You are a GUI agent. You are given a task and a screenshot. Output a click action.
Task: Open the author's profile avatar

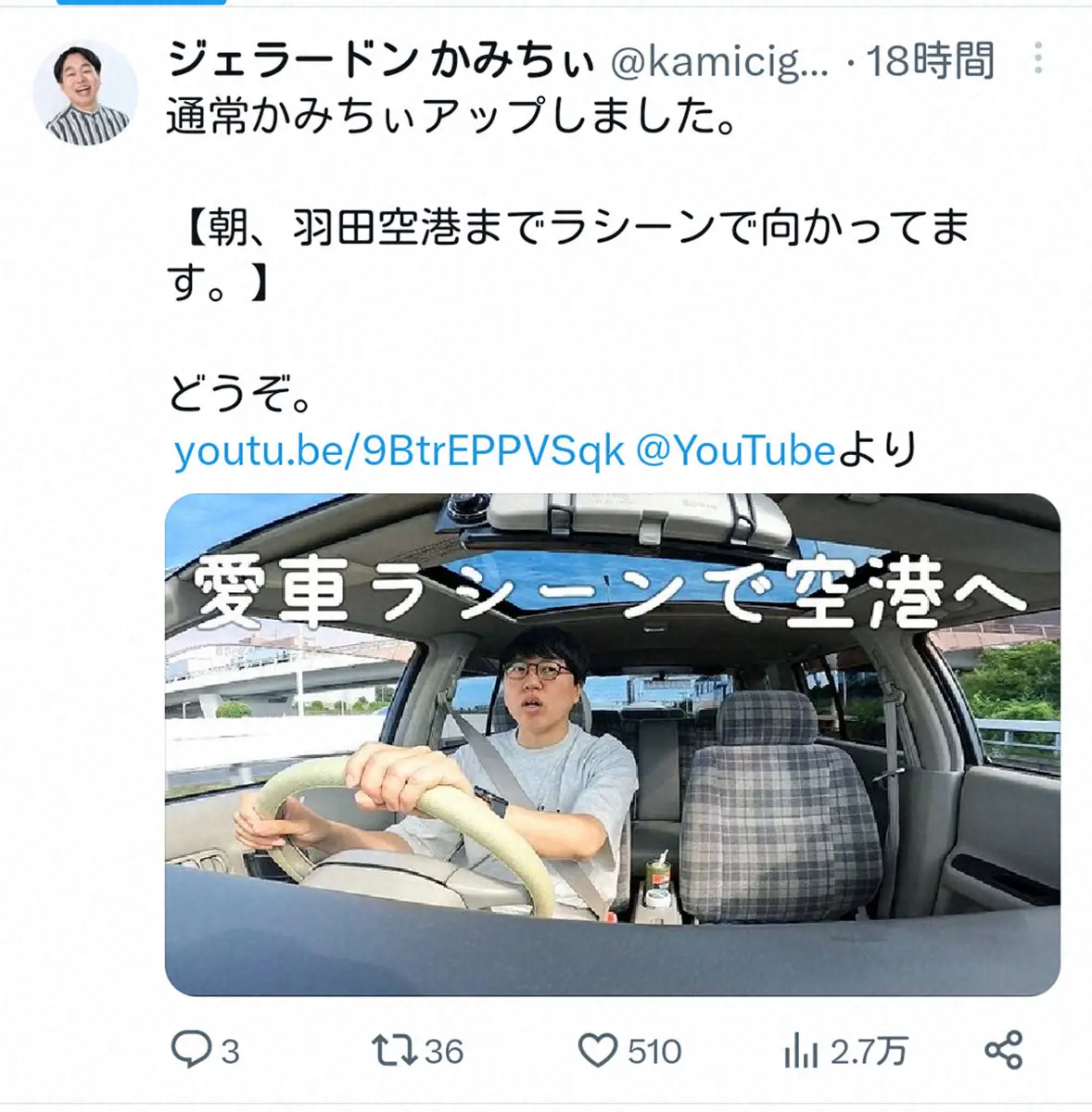tap(85, 93)
